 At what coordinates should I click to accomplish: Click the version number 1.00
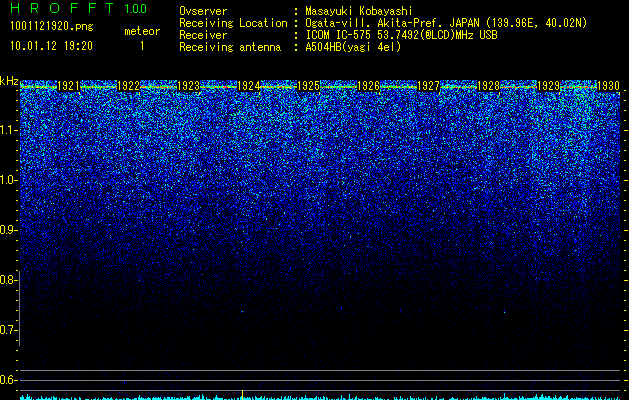136,8
